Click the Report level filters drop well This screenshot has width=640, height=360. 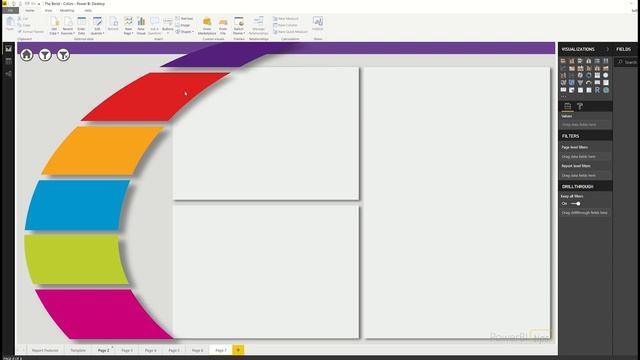(x=585, y=175)
